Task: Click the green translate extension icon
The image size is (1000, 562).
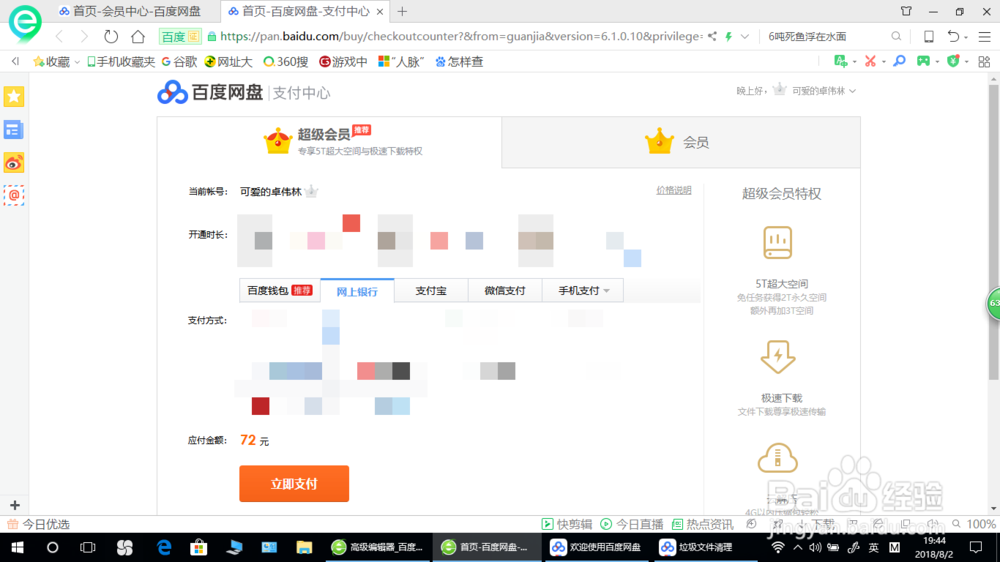Action: pyautogui.click(x=841, y=61)
